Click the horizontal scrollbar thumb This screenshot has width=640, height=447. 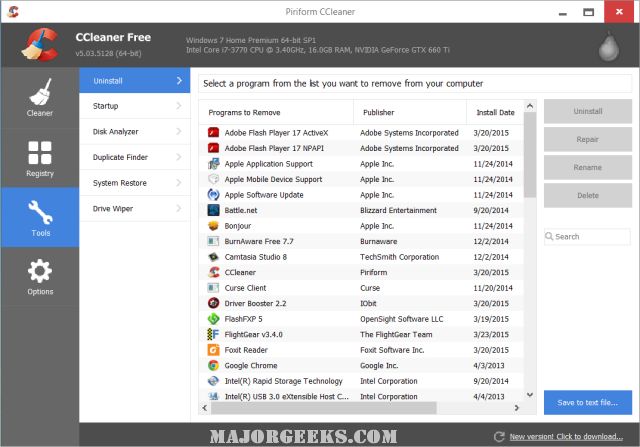(x=324, y=407)
